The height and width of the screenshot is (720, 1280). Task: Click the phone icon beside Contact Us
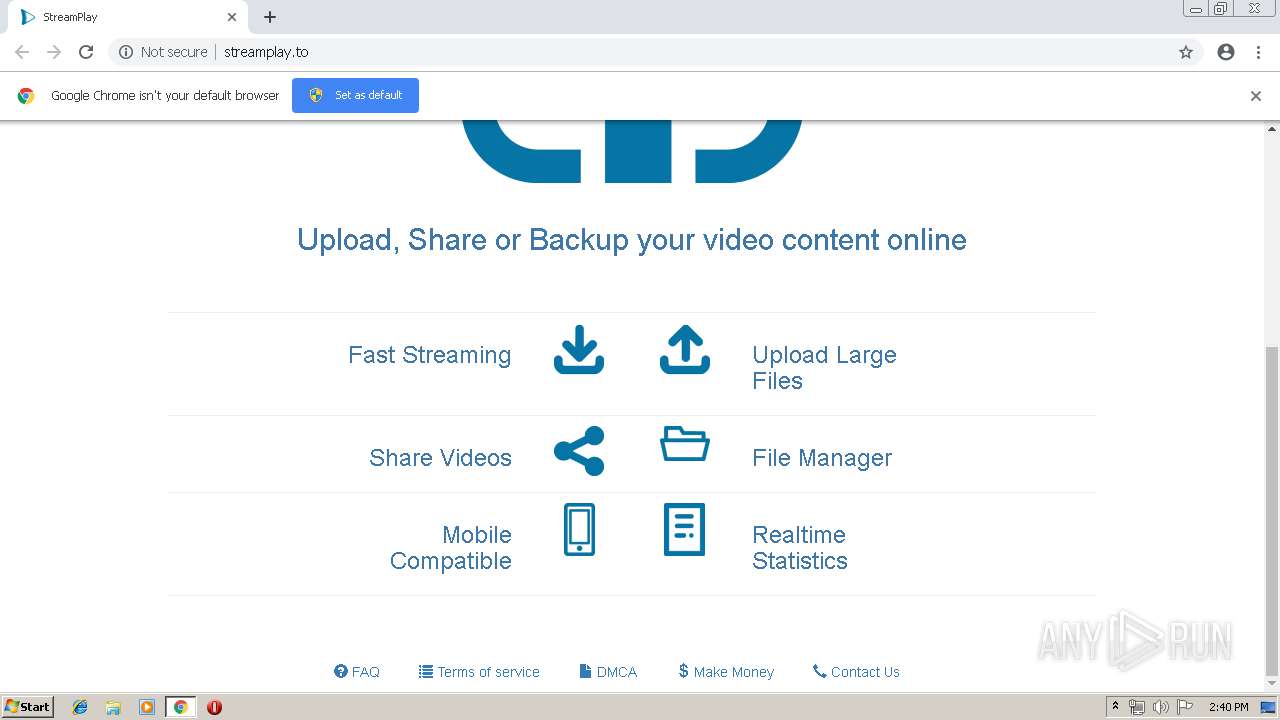820,671
